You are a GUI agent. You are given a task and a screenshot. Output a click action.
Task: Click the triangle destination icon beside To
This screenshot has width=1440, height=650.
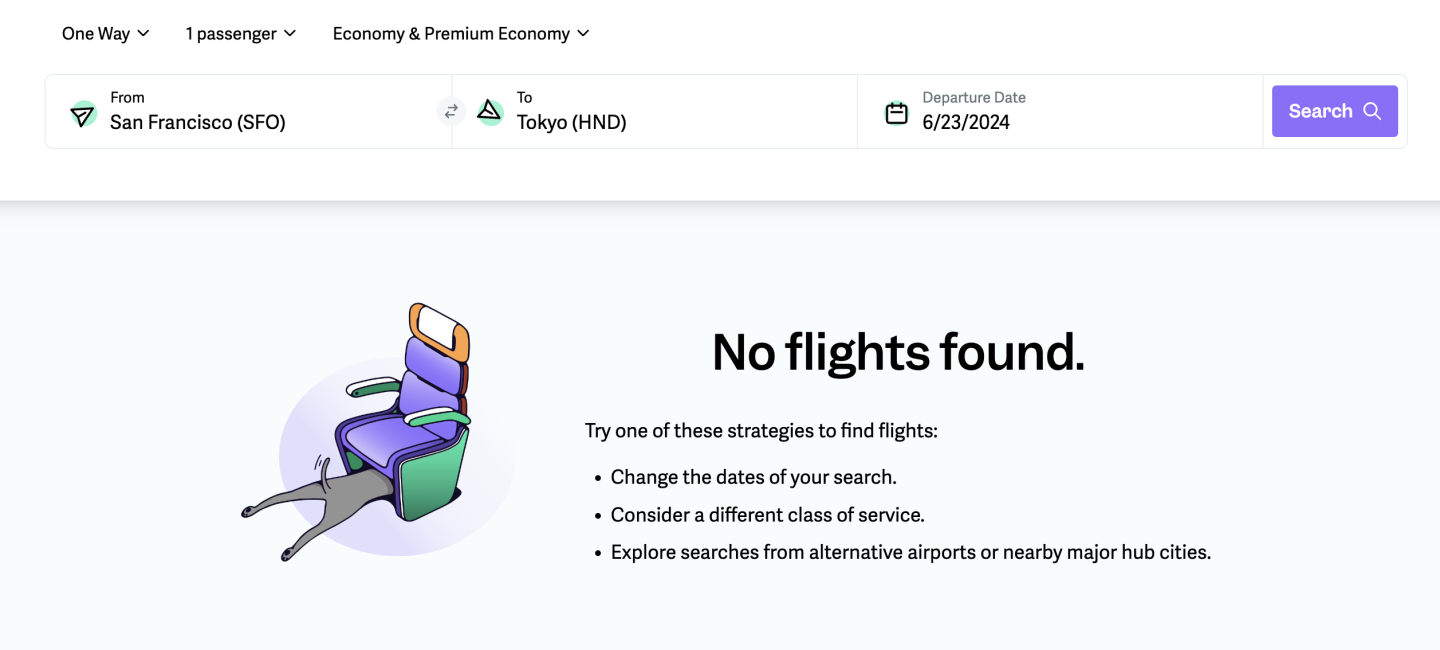[489, 111]
